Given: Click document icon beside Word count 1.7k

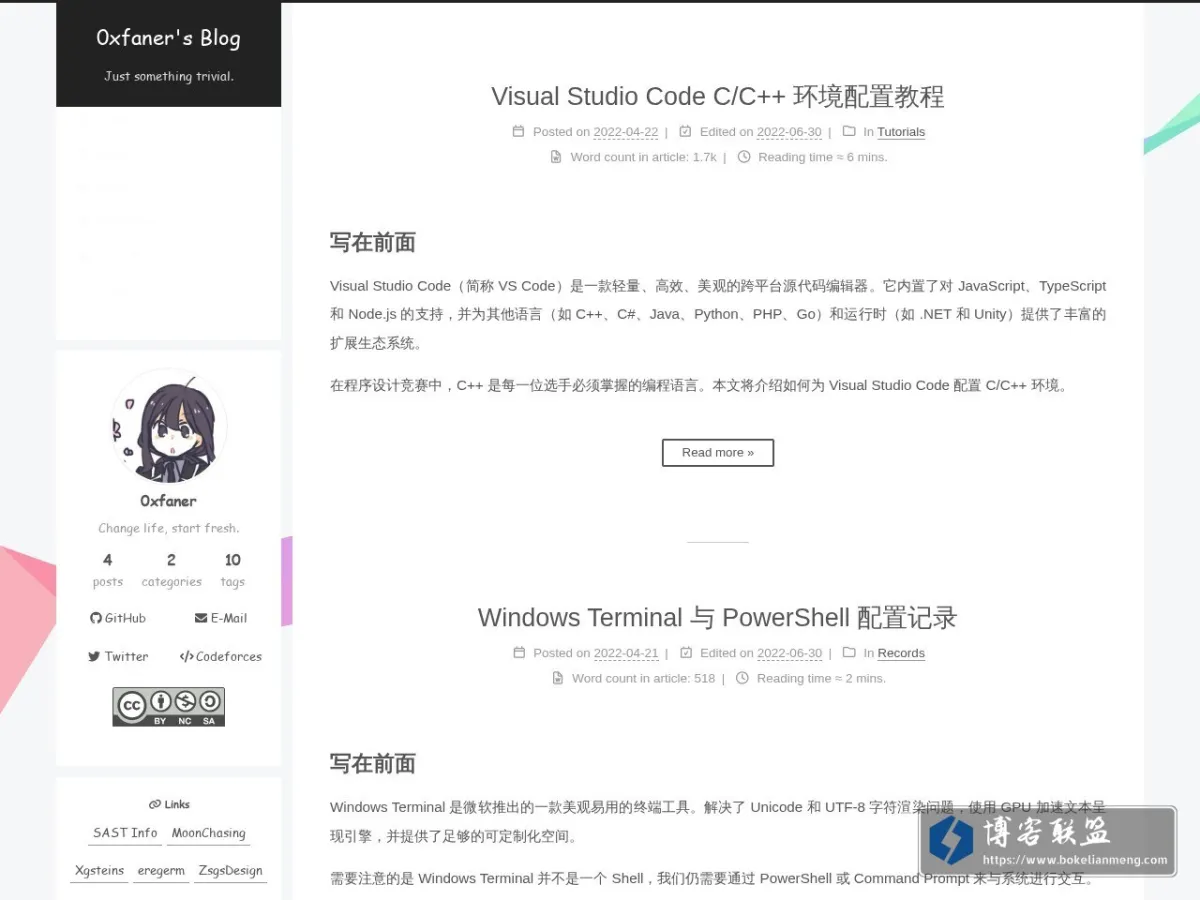Looking at the screenshot, I should (556, 156).
